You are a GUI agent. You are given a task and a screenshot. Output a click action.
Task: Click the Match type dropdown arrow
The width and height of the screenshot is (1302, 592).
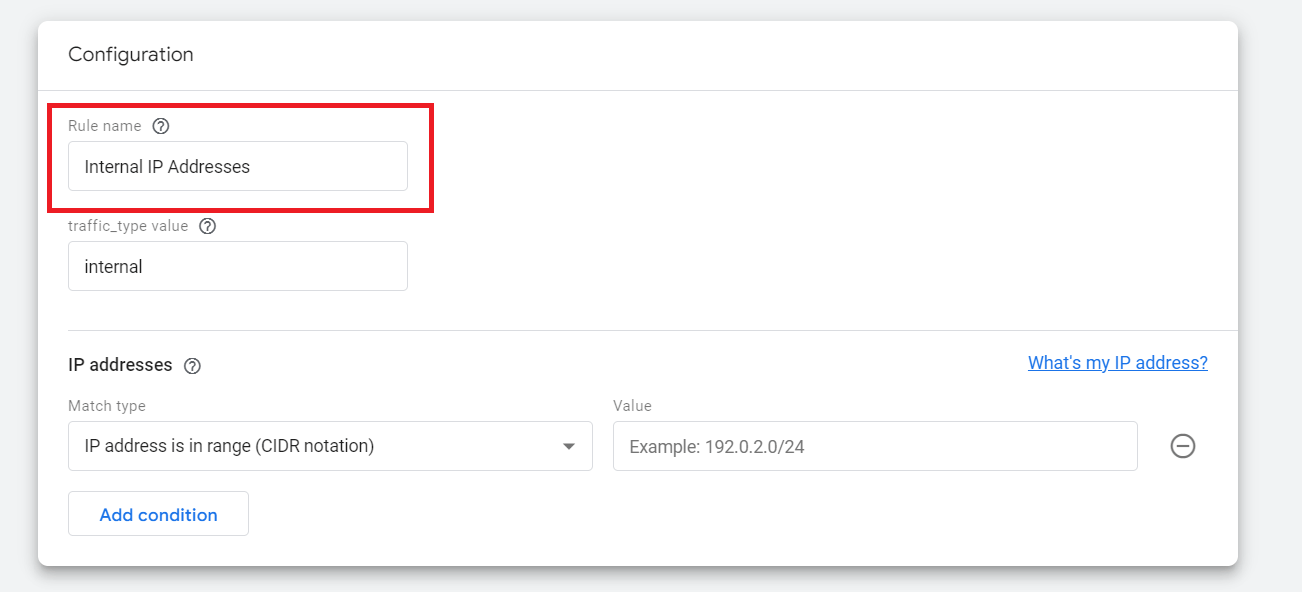click(570, 446)
